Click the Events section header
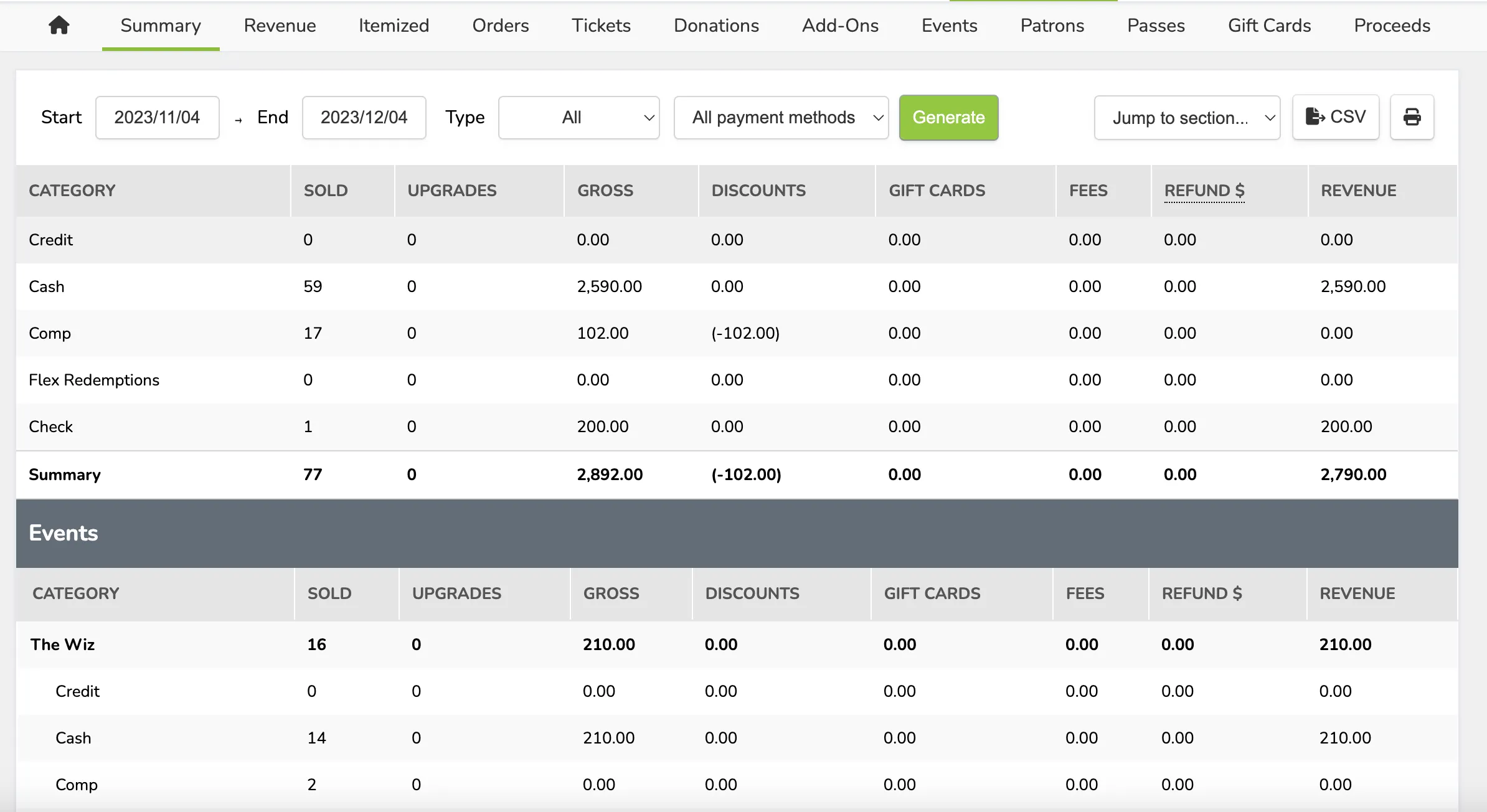This screenshot has height=812, width=1487. click(737, 533)
